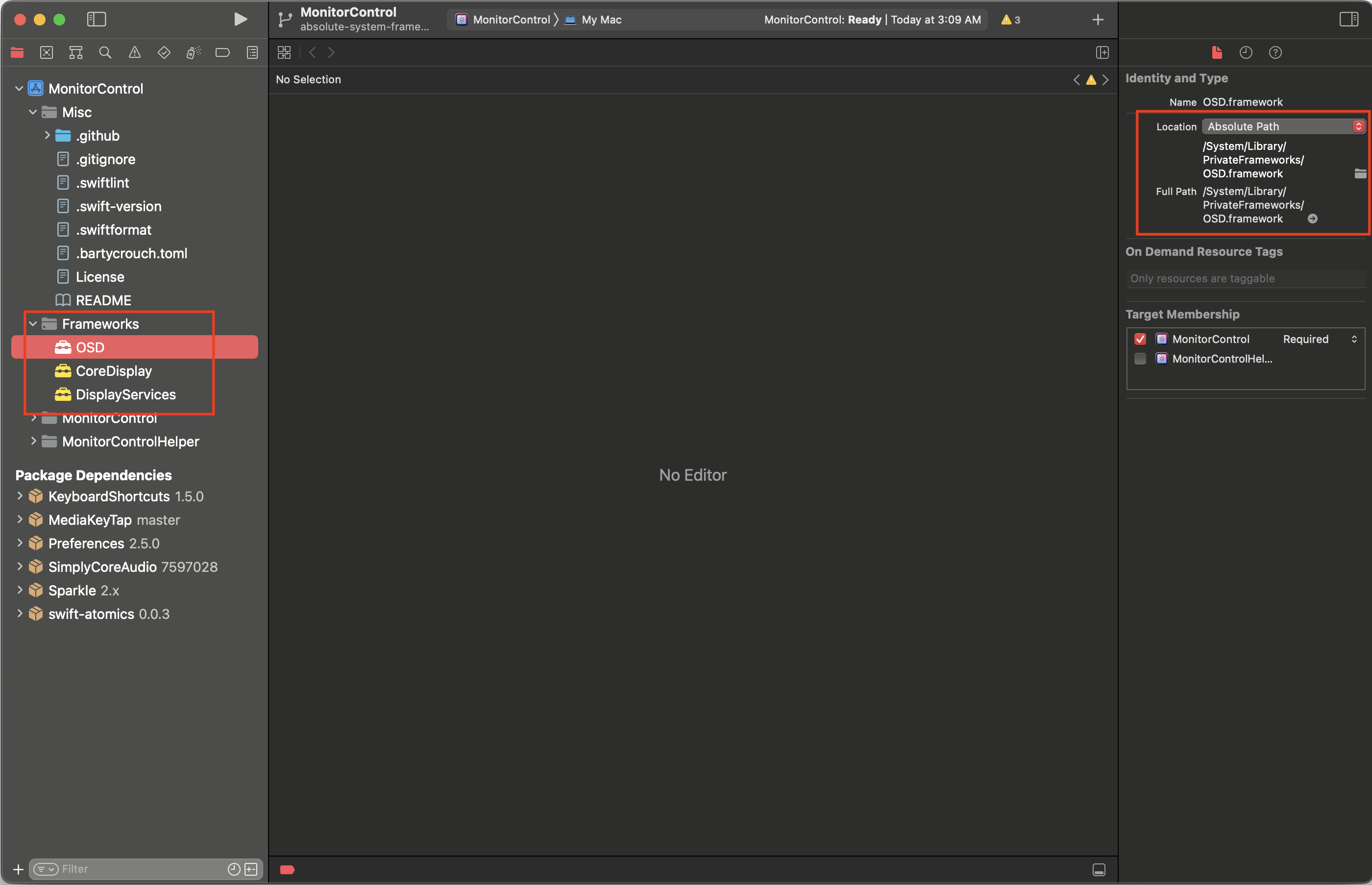
Task: Show the History inspector clock icon
Action: (x=1246, y=53)
